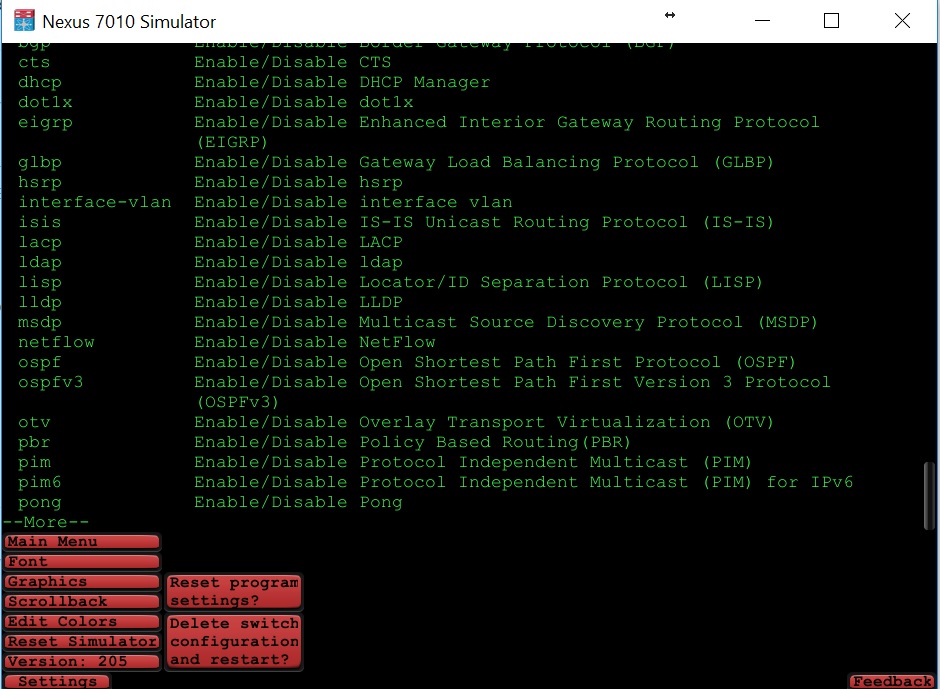Click the 'lisp' feature name
This screenshot has width=940, height=689.
point(40,282)
